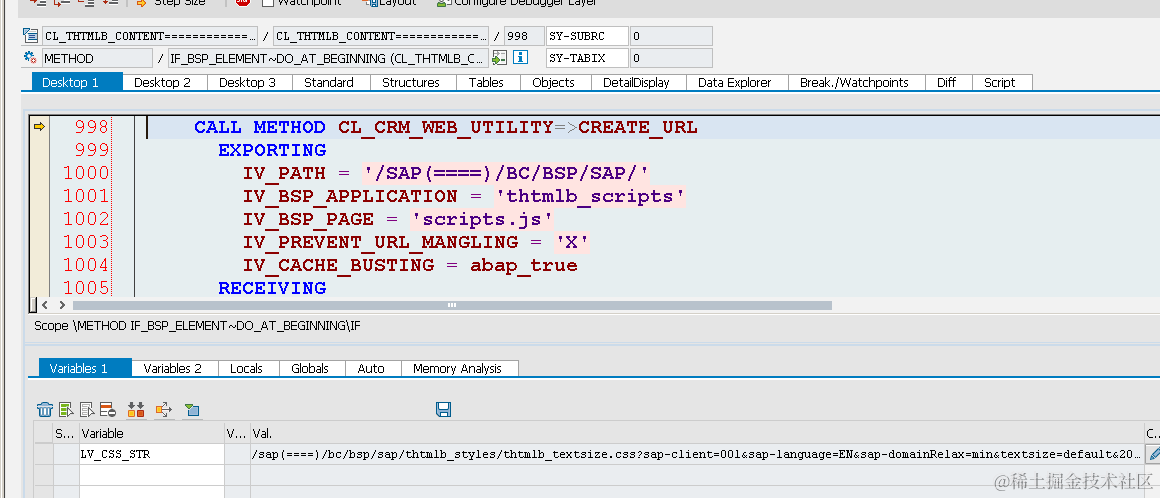This screenshot has width=1160, height=498.
Task: Click the trash can delete variables icon
Action: click(45, 409)
